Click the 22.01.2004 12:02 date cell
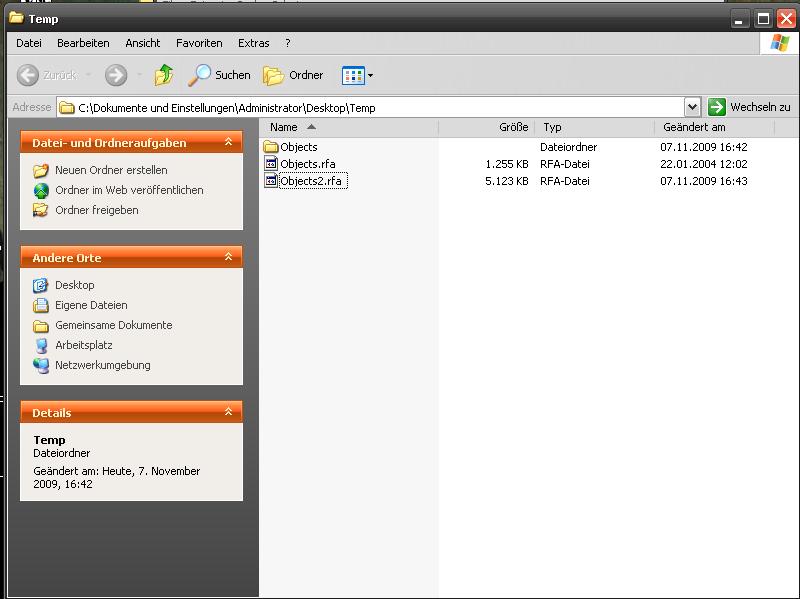 click(x=704, y=164)
